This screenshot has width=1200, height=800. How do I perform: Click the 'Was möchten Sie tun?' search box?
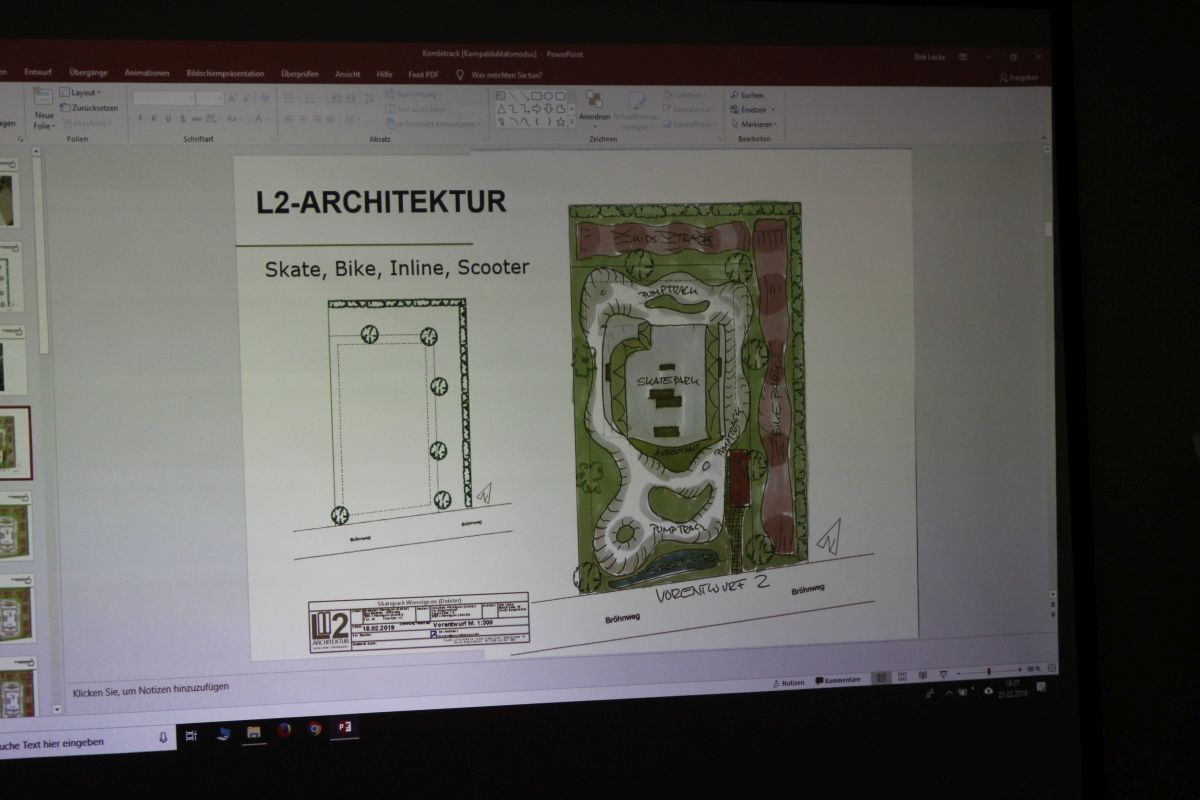click(506, 75)
